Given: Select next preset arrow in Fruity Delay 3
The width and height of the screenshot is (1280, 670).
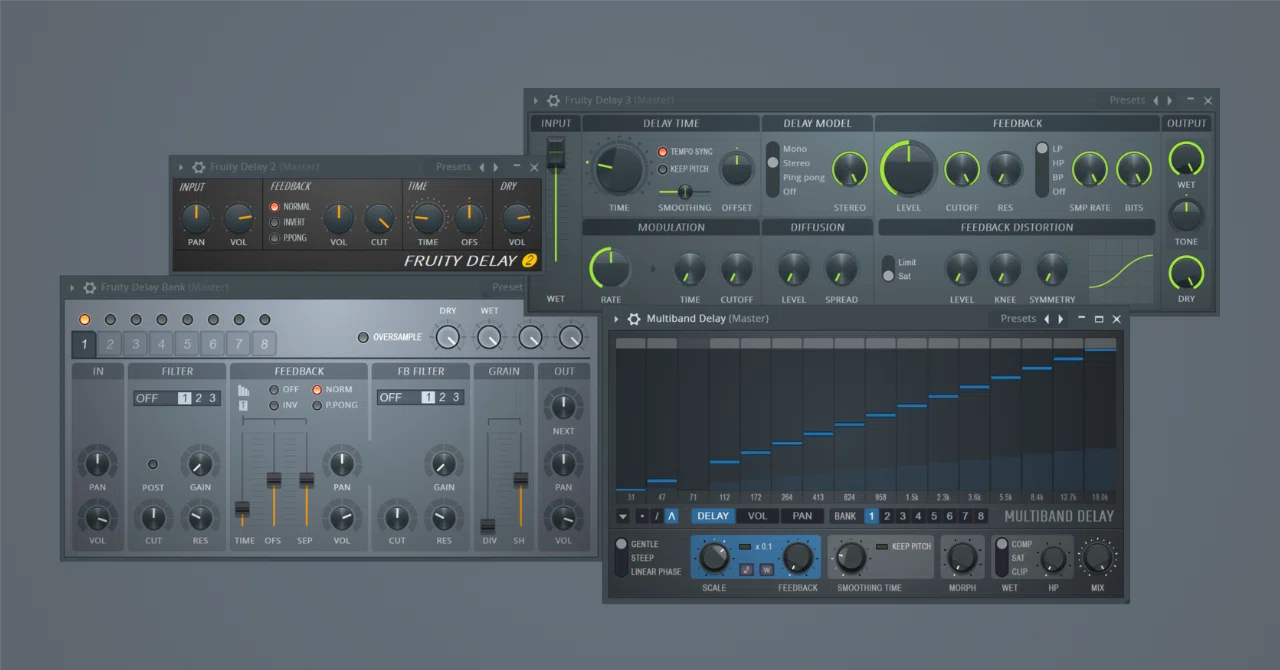Looking at the screenshot, I should [1170, 100].
